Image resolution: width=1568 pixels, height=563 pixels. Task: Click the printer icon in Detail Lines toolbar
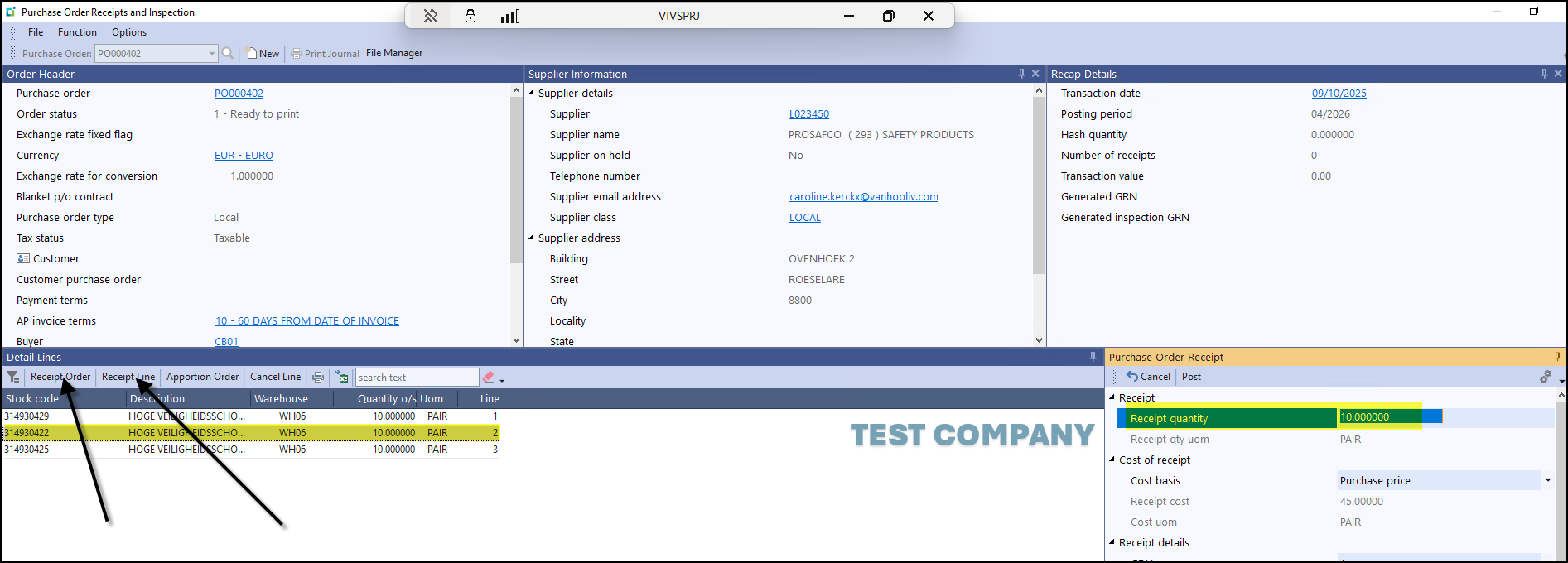tap(318, 377)
